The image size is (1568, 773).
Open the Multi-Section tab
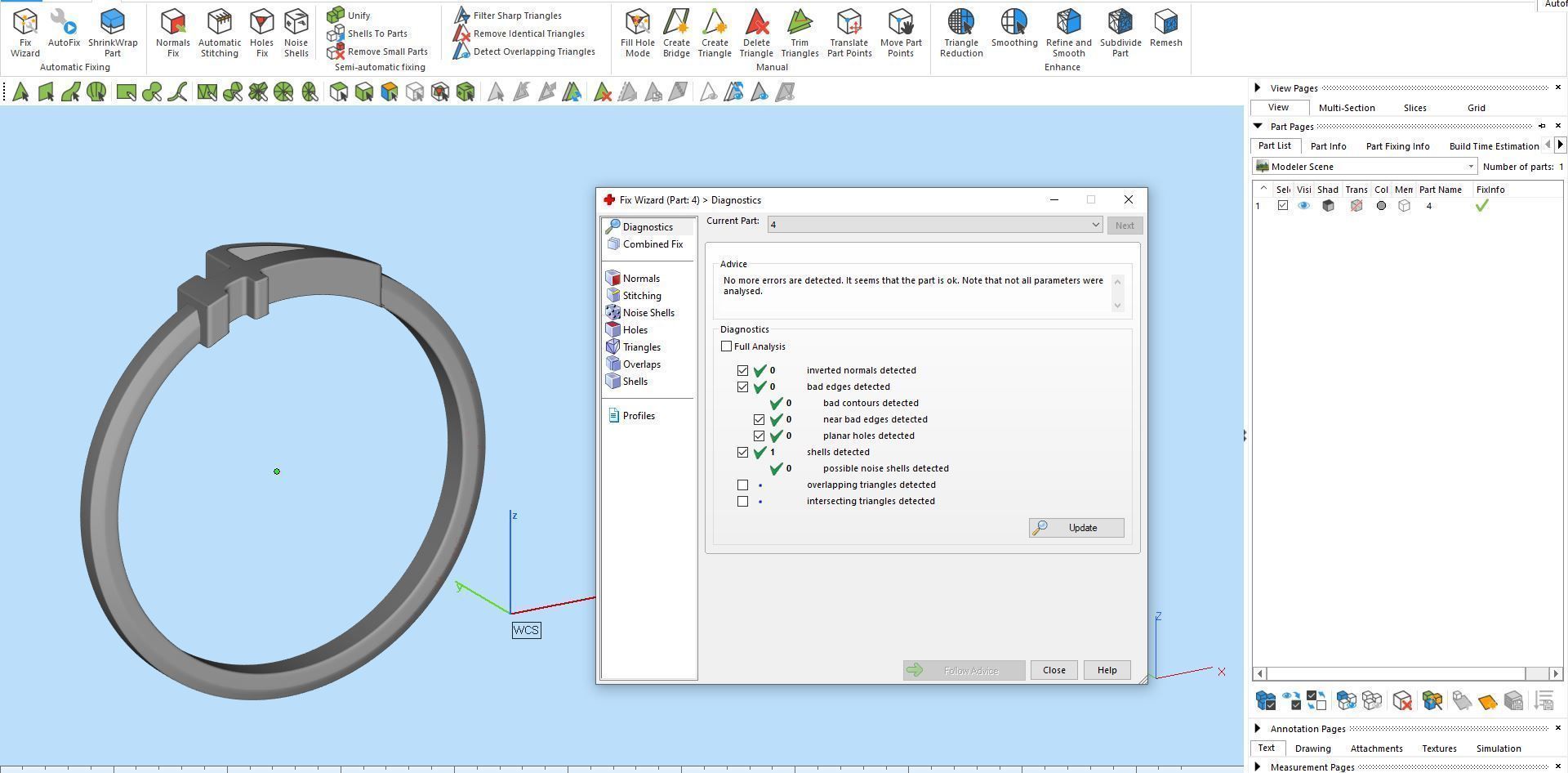[x=1347, y=108]
